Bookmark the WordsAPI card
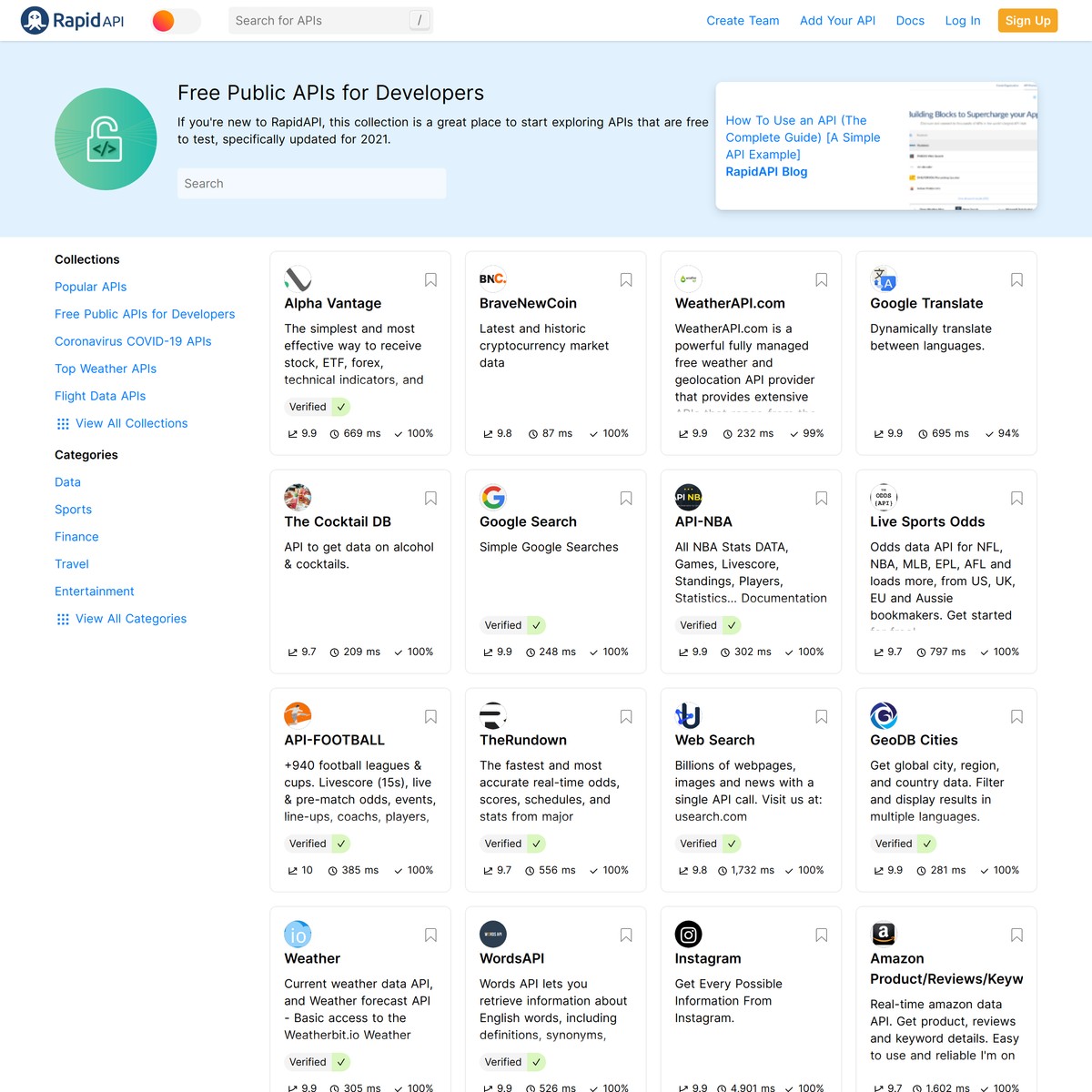This screenshot has height=1092, width=1092. [626, 935]
